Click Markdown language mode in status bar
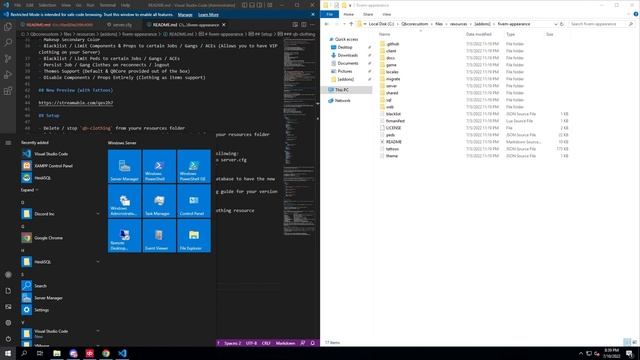The width and height of the screenshot is (640, 360). point(285,343)
